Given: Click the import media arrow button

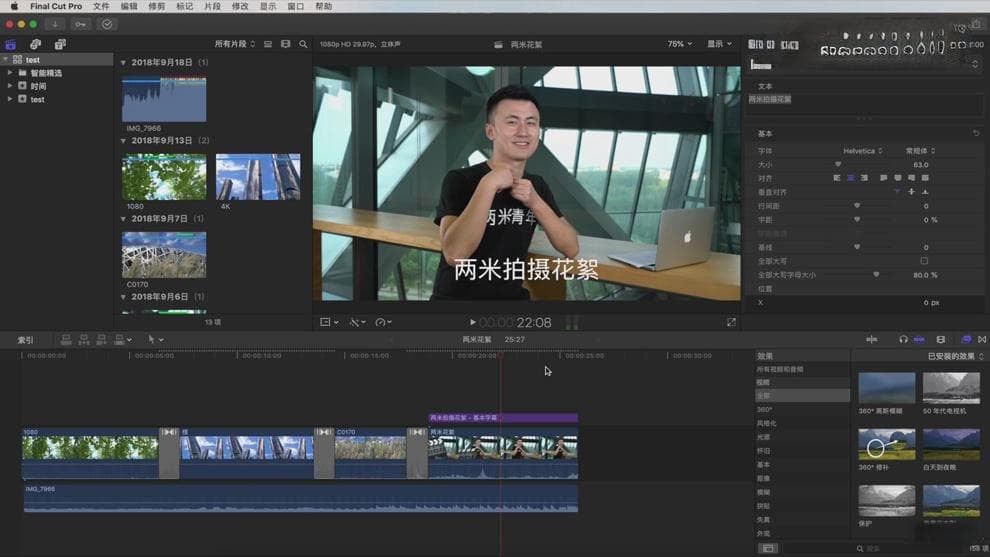Looking at the screenshot, I should (55, 24).
